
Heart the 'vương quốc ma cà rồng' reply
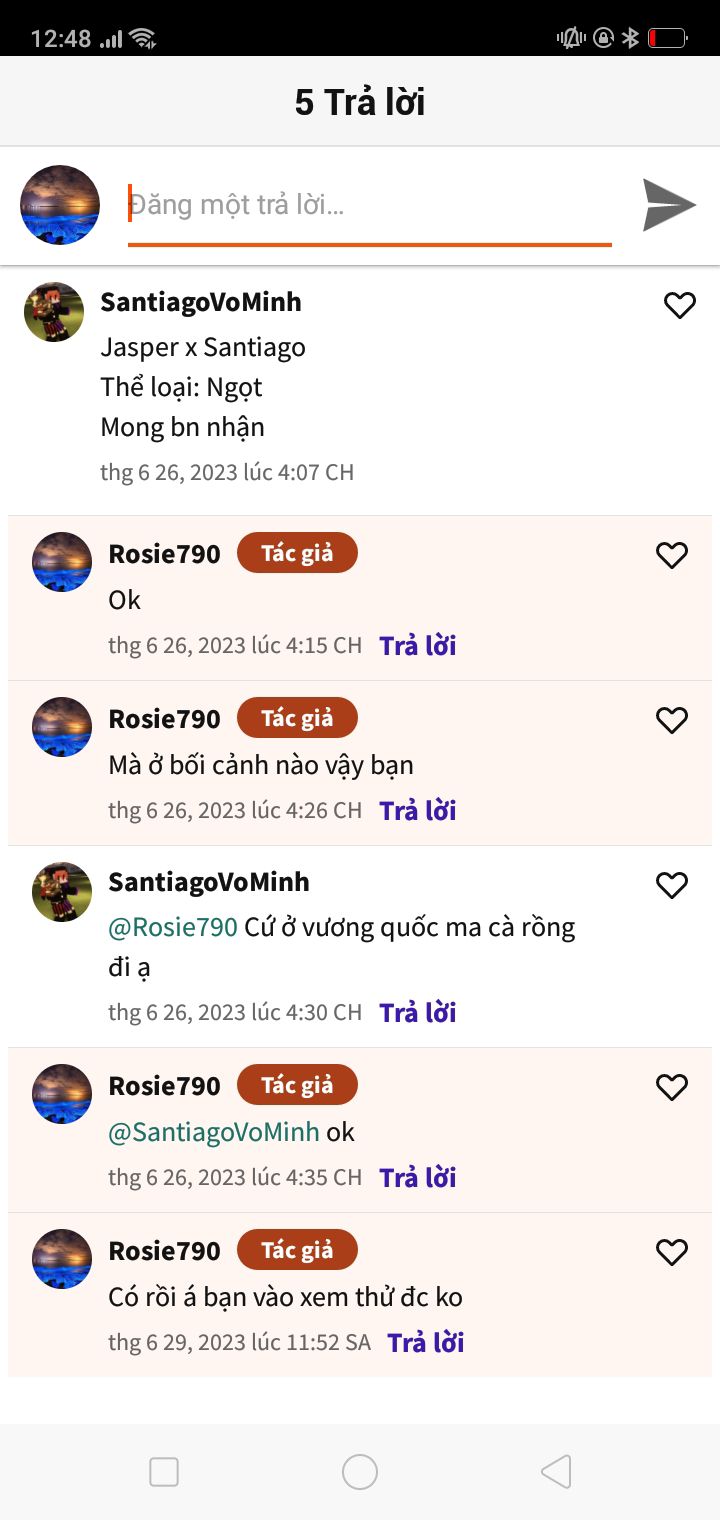pyautogui.click(x=672, y=885)
